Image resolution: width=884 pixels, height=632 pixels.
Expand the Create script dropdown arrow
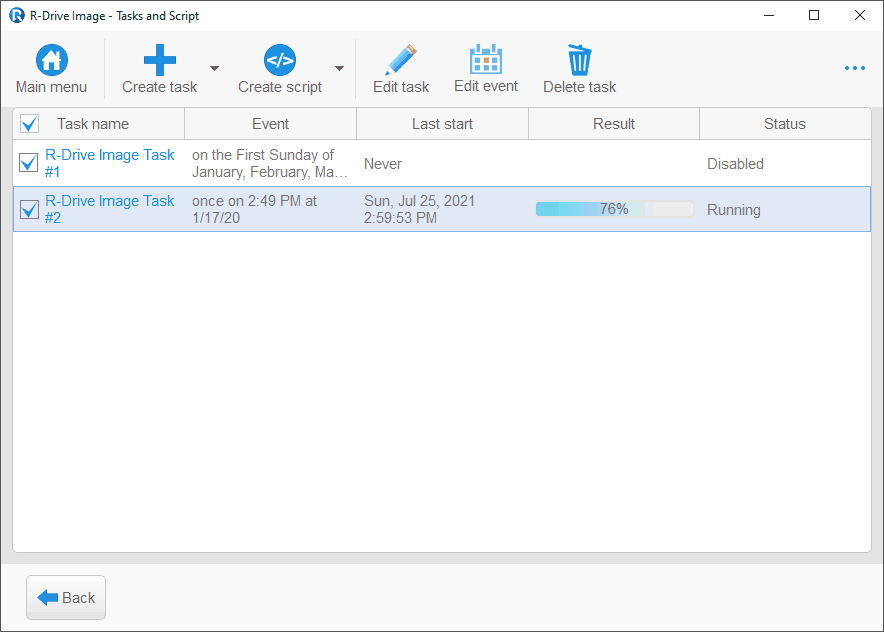click(339, 69)
